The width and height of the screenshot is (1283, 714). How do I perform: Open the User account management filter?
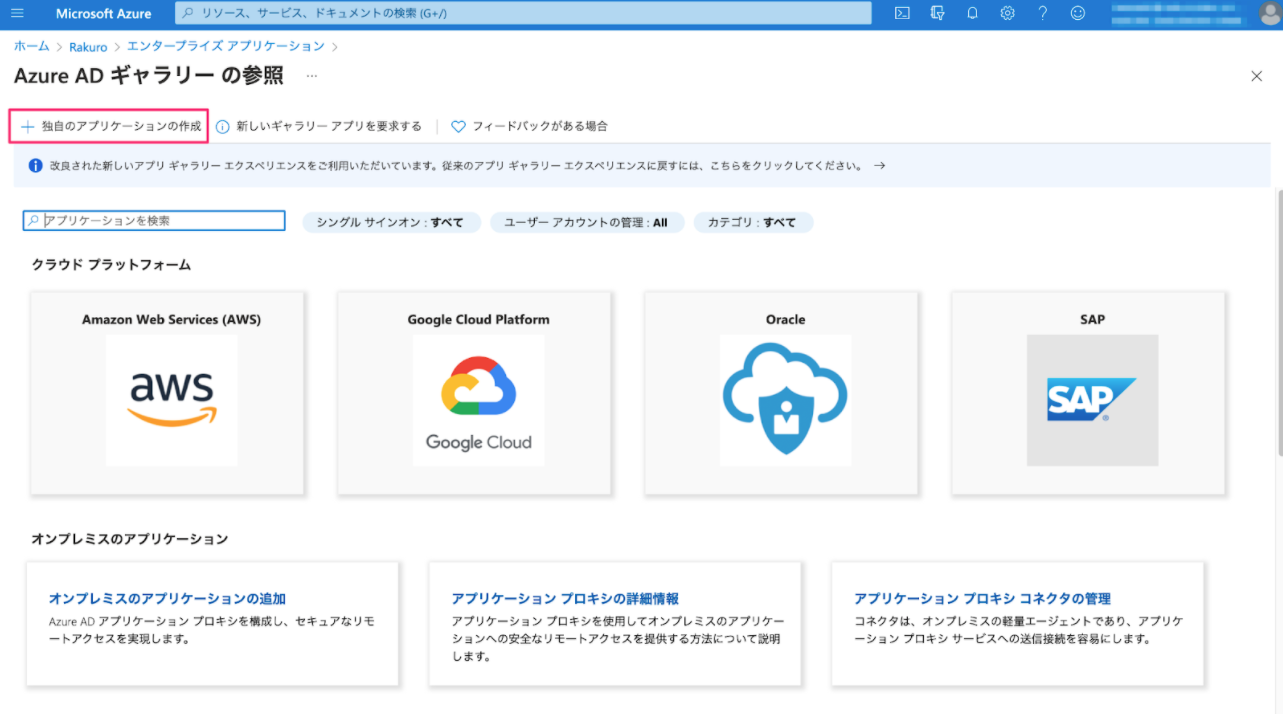click(x=586, y=222)
